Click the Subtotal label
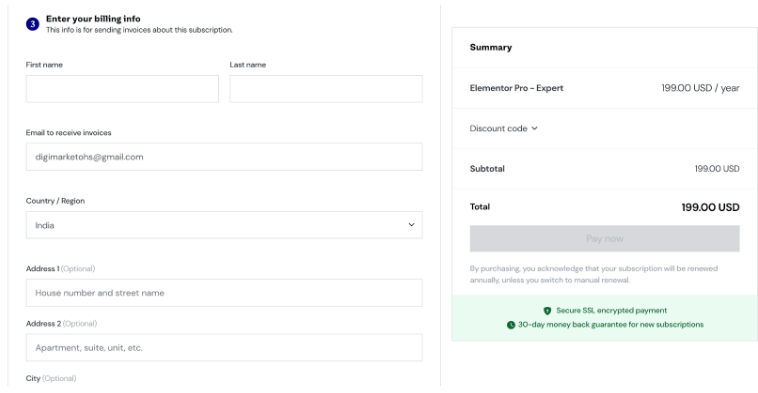This screenshot has height=393, width=758. (x=487, y=169)
